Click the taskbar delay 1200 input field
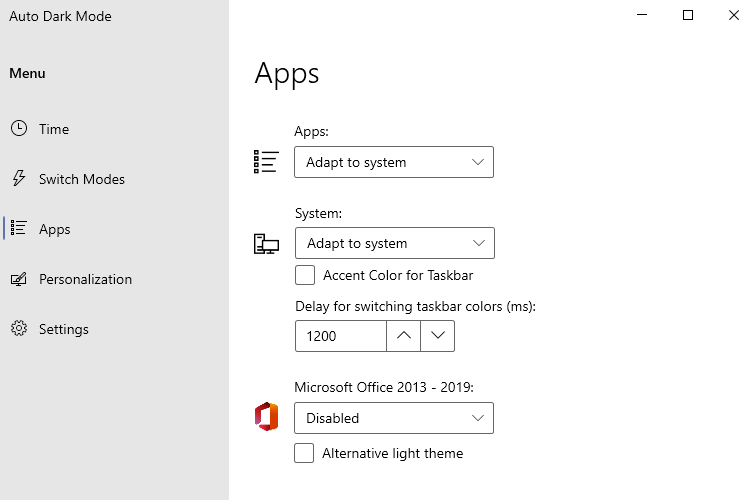750x500 pixels. click(341, 336)
